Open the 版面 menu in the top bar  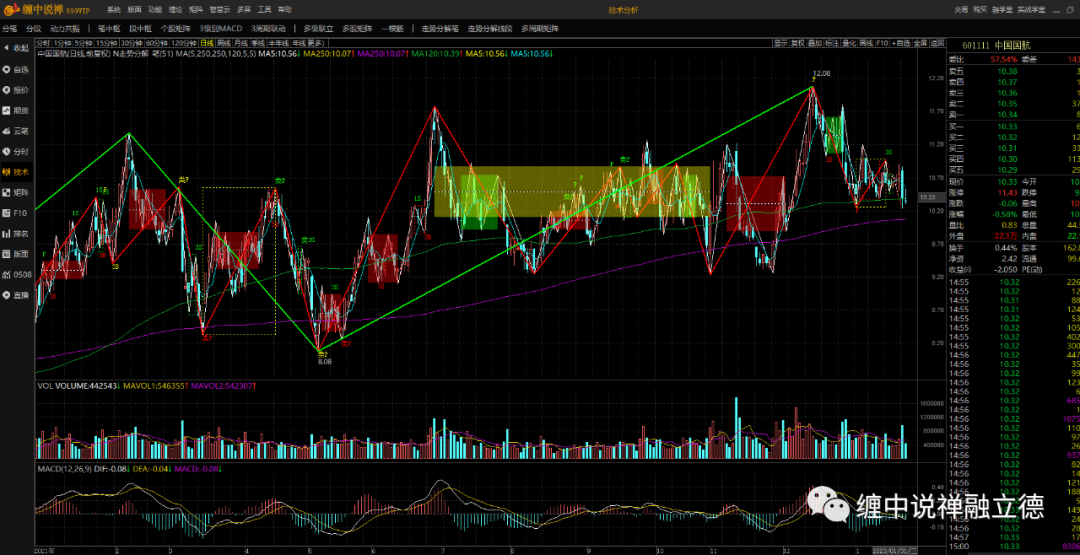point(134,10)
